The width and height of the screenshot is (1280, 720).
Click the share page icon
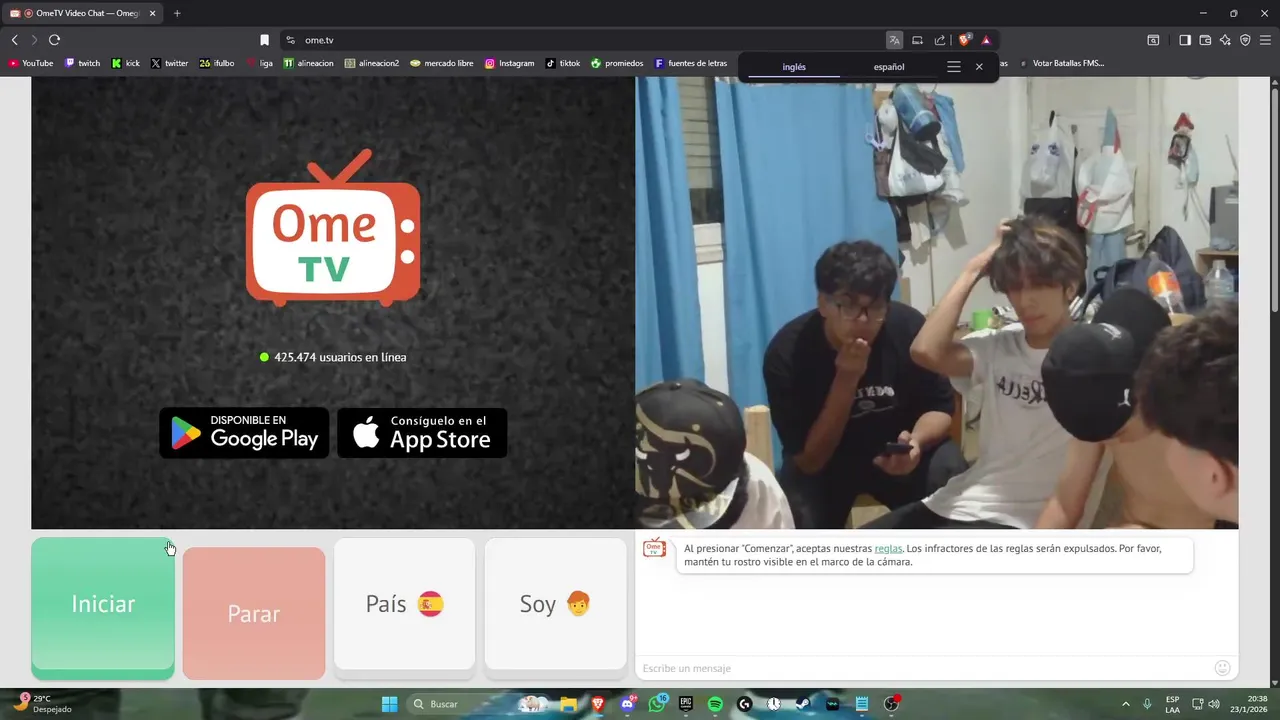point(940,40)
